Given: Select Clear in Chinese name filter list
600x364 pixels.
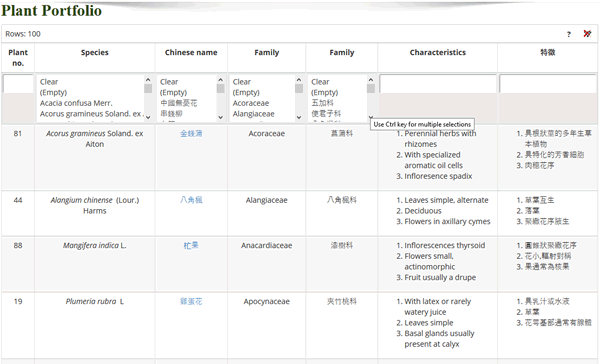Looking at the screenshot, I should 169,82.
